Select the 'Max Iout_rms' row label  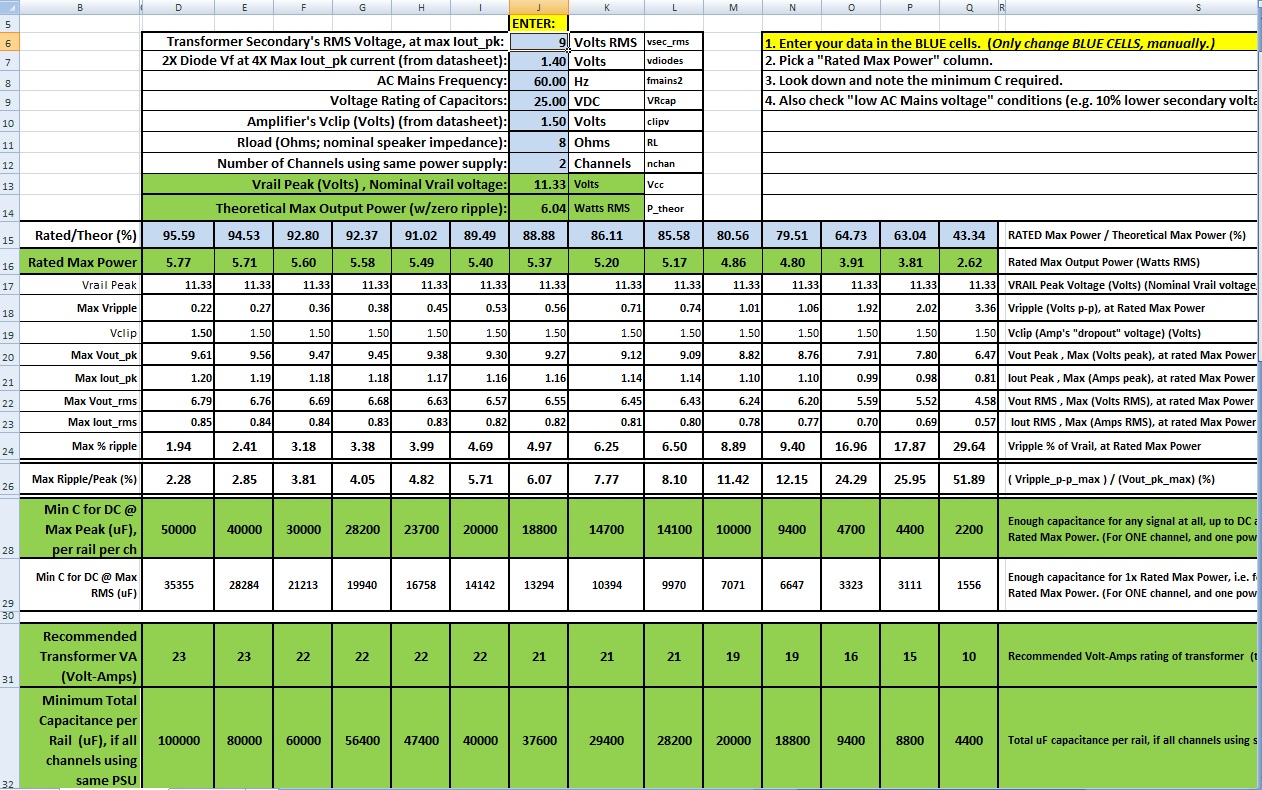click(x=80, y=422)
